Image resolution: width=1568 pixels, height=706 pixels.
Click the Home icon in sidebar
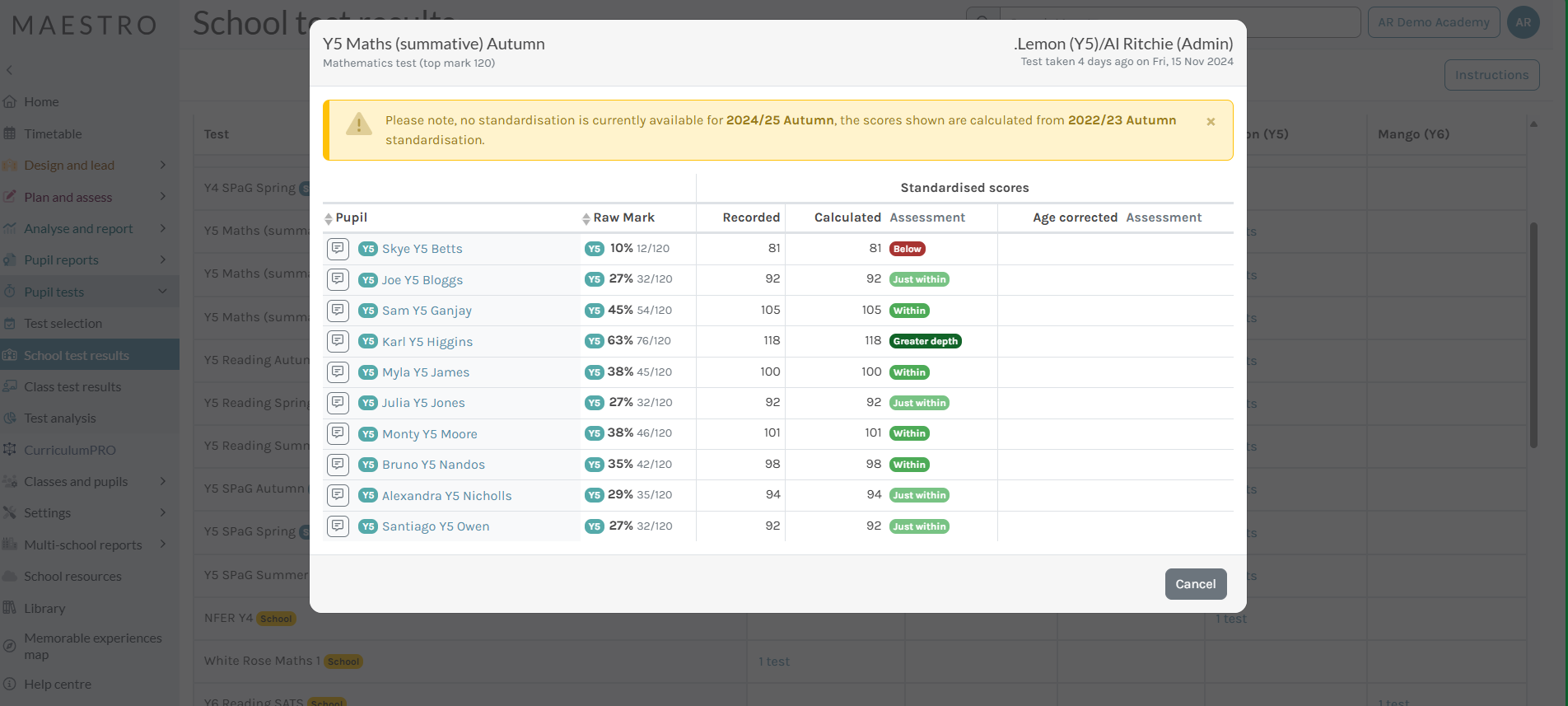(x=10, y=102)
